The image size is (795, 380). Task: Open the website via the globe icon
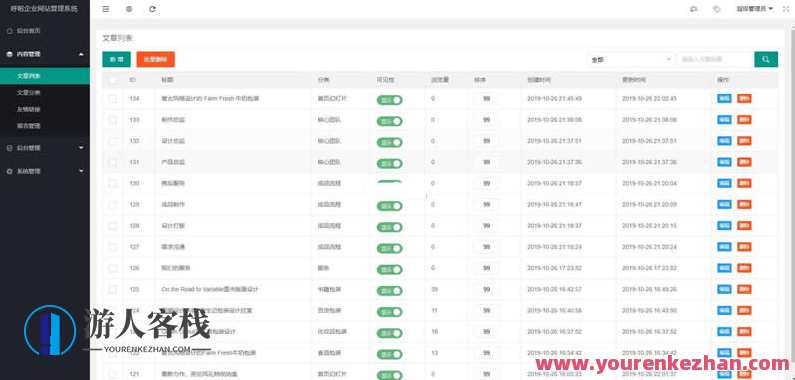coord(129,9)
